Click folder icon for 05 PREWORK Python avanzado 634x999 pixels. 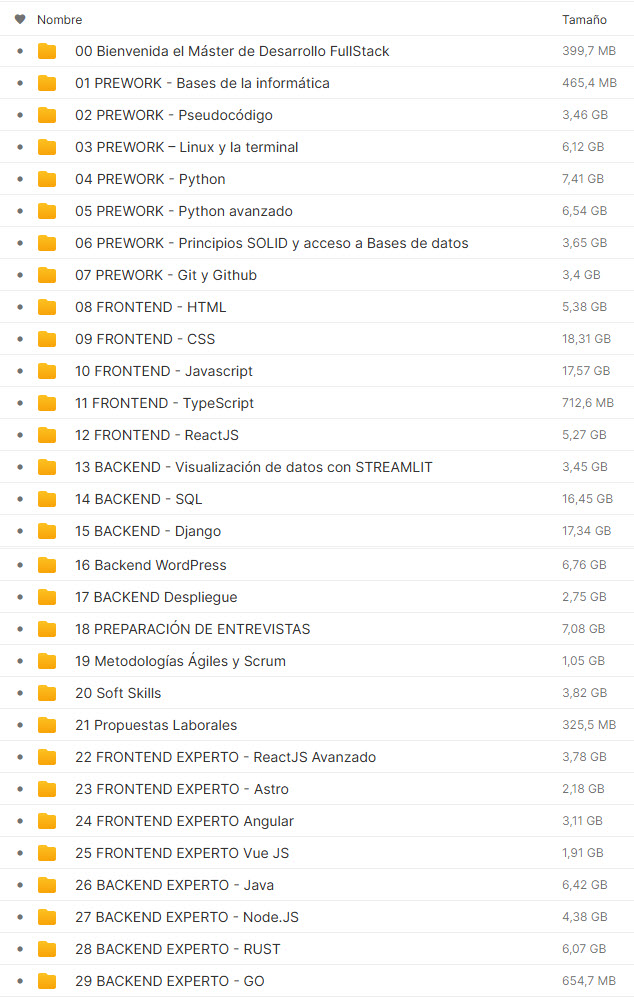47,211
